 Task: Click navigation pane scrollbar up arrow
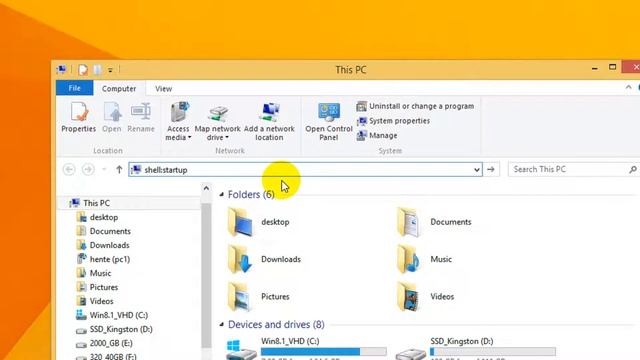206,189
